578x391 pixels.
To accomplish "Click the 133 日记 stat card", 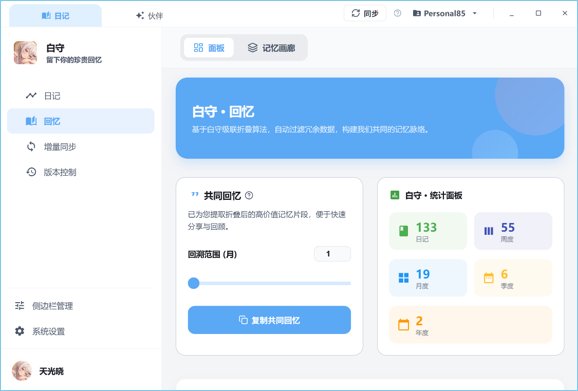I will click(x=428, y=231).
